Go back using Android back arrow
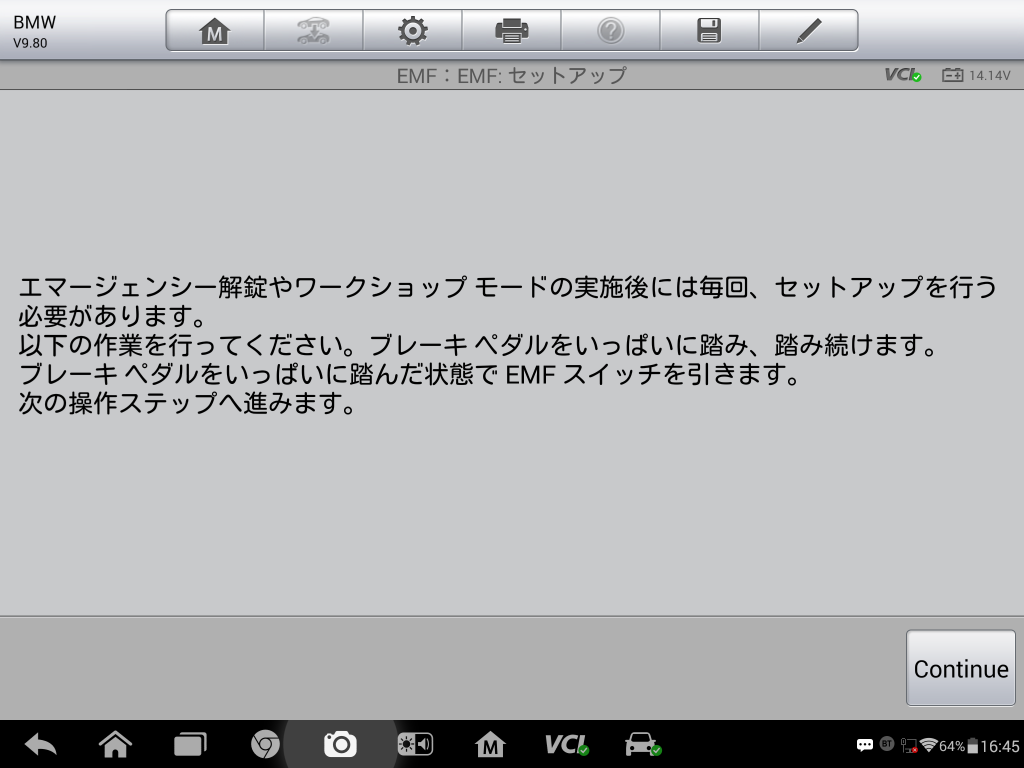Viewport: 1024px width, 768px height. click(x=40, y=745)
